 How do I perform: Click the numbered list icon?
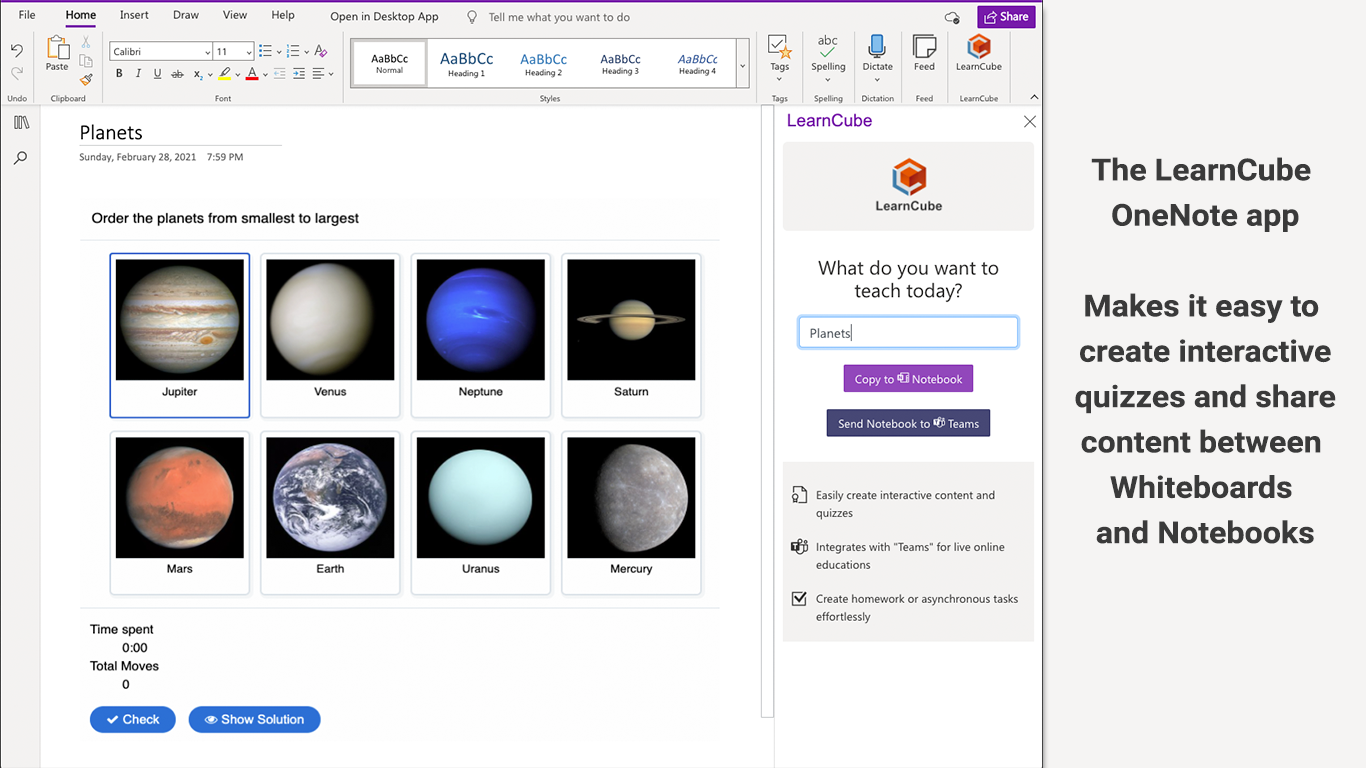[293, 51]
